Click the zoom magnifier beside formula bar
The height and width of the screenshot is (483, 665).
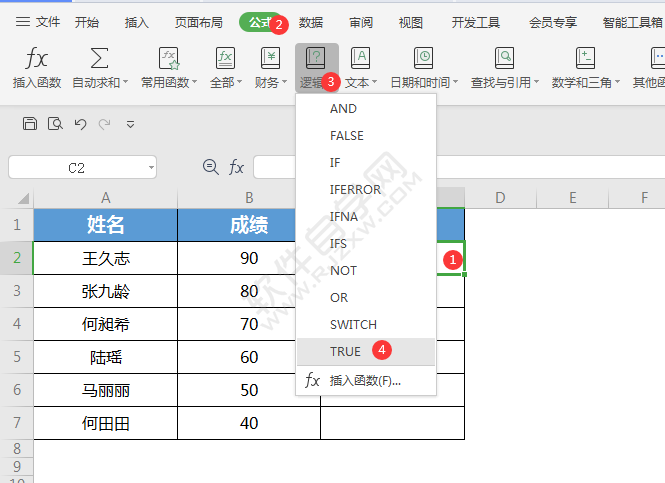[x=210, y=167]
